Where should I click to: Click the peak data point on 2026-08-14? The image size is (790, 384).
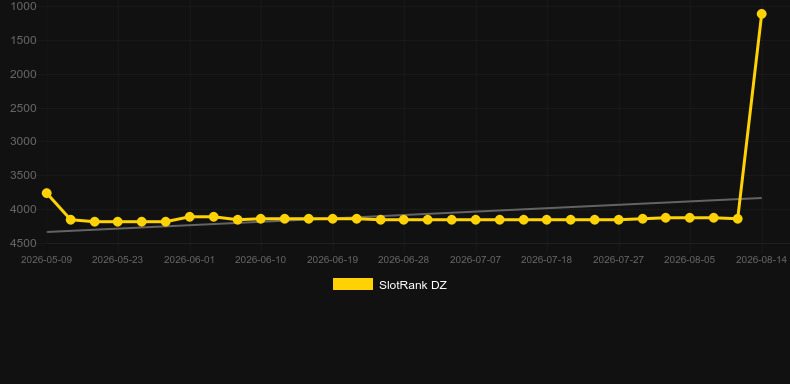(x=761, y=14)
